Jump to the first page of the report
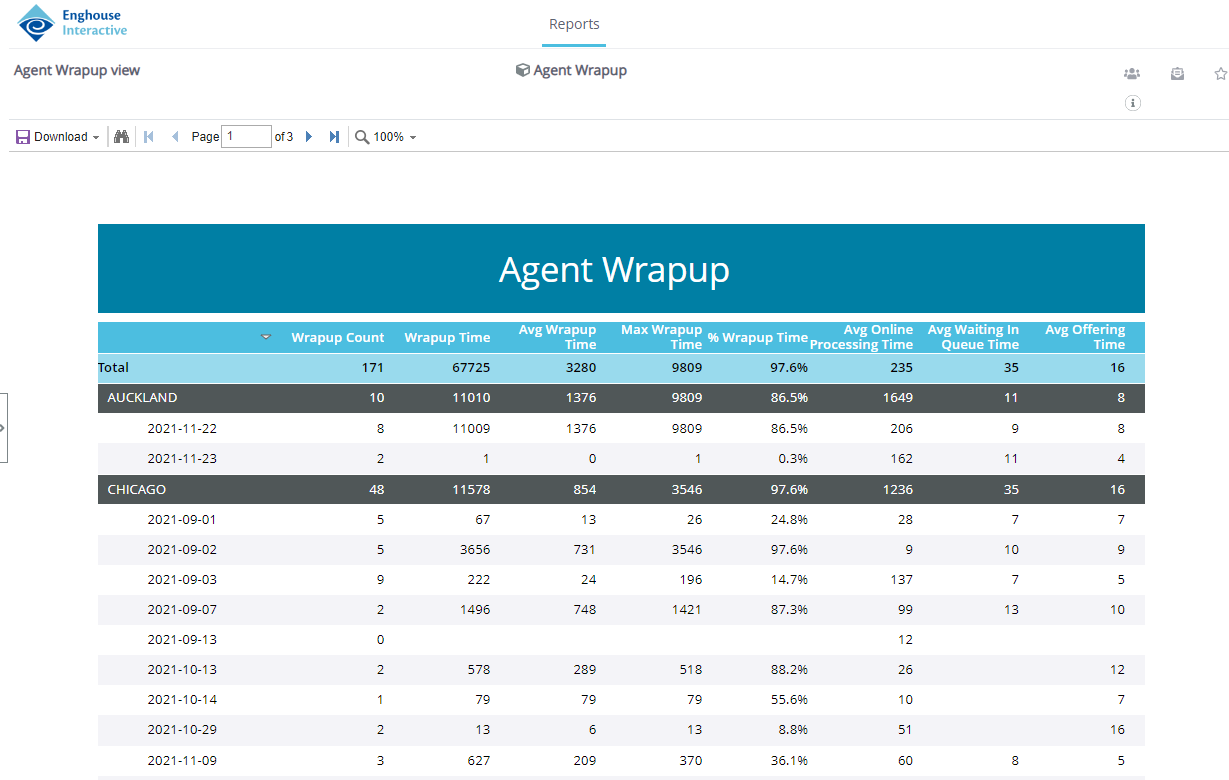The width and height of the screenshot is (1229, 780). [x=148, y=136]
